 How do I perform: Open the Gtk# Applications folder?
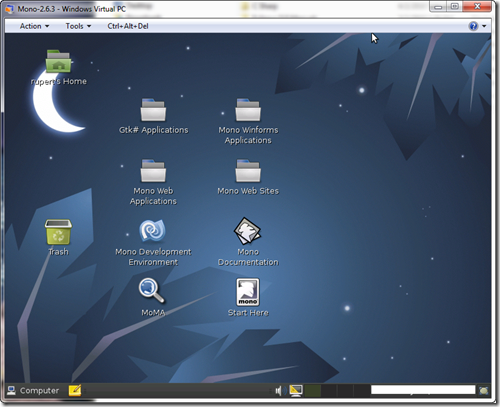pos(153,110)
